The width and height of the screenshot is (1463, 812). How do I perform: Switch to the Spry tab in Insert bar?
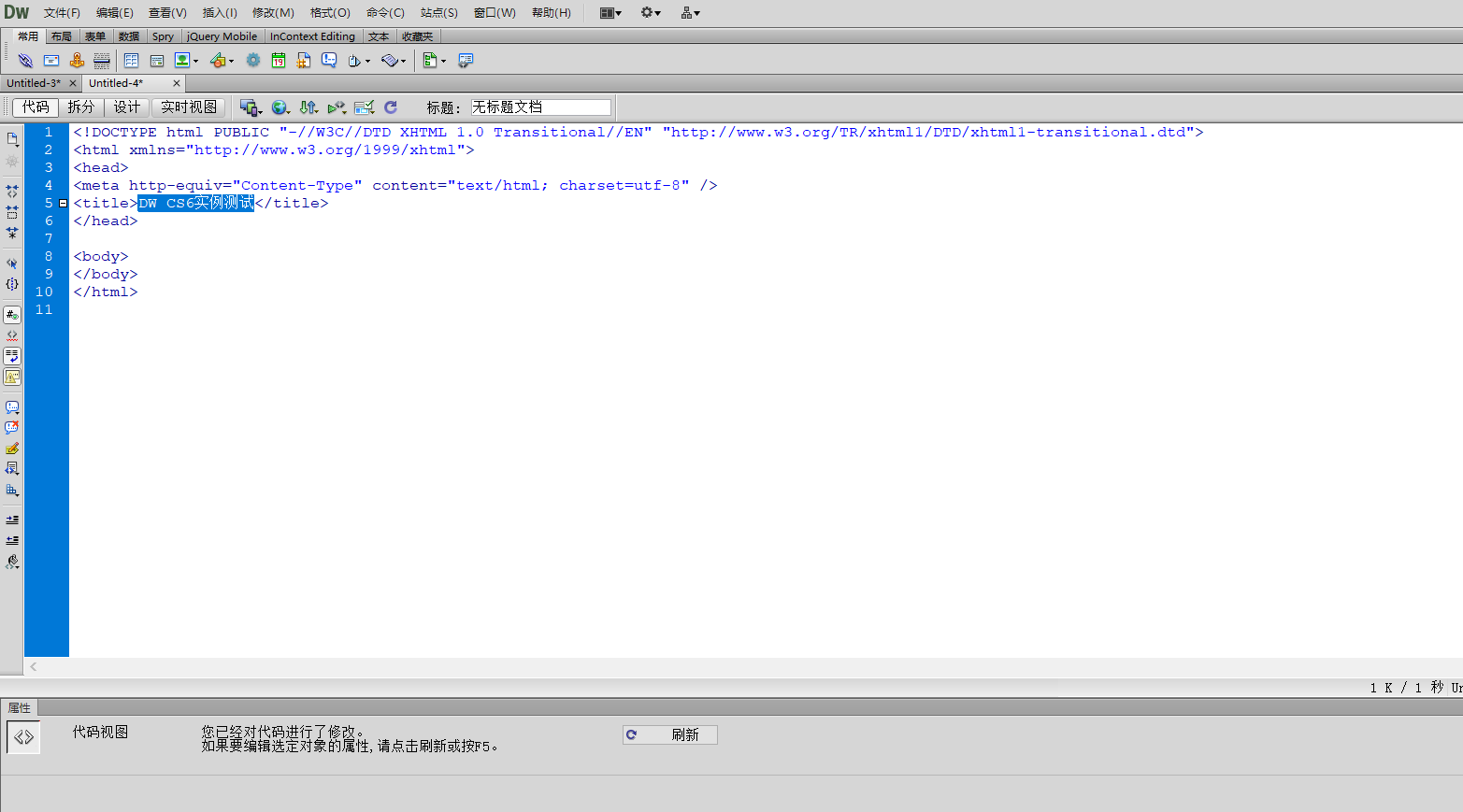tap(163, 36)
